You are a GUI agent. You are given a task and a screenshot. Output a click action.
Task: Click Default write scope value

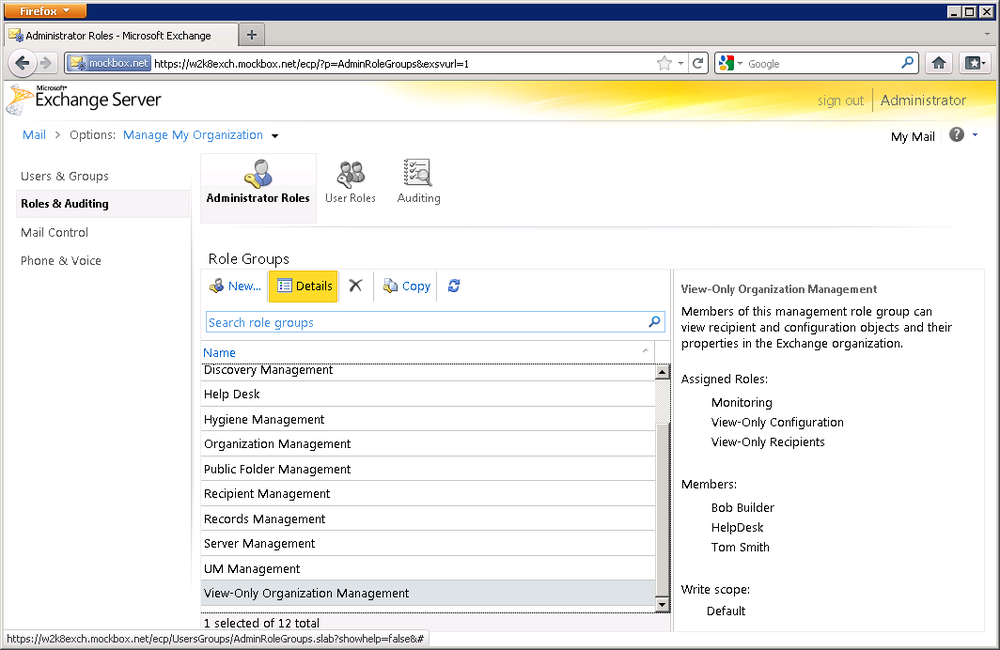(x=726, y=611)
